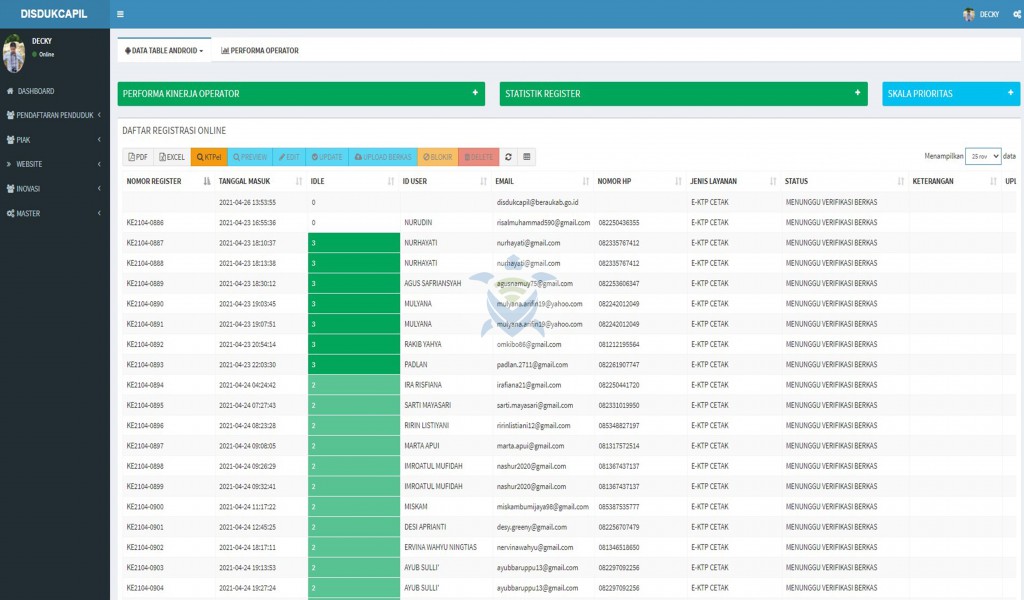Click the UPLOAD BERKAS button

point(383,157)
